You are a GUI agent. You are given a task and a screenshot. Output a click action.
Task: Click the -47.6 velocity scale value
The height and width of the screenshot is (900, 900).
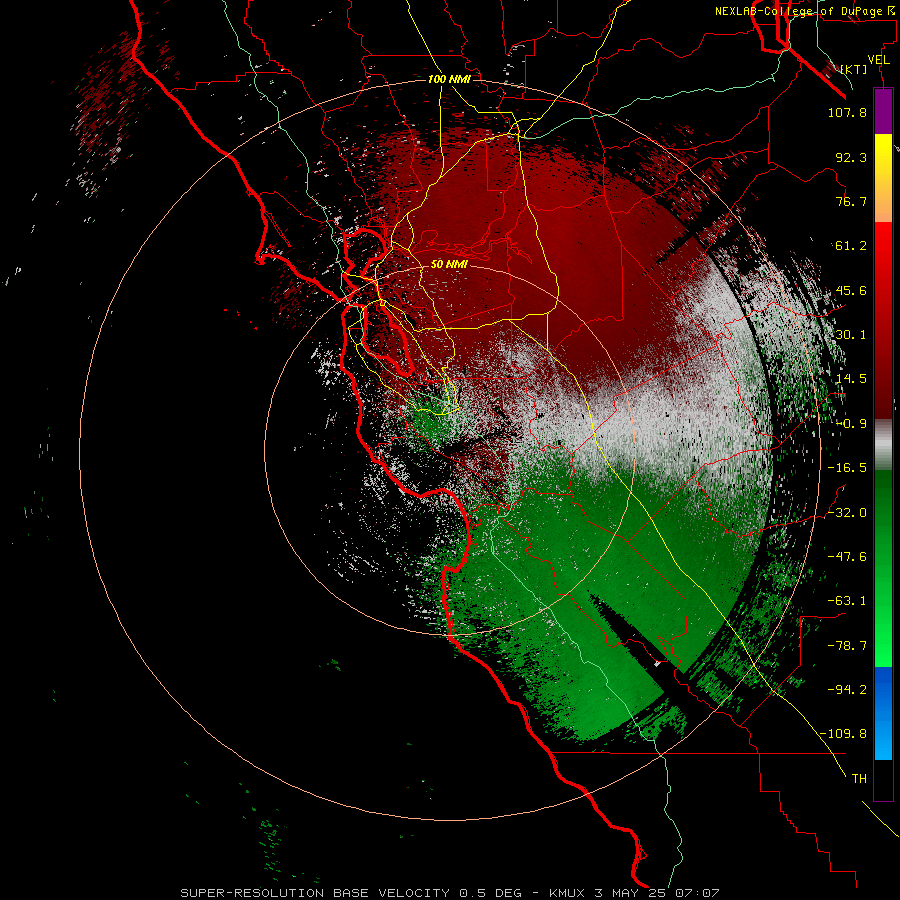(x=847, y=557)
